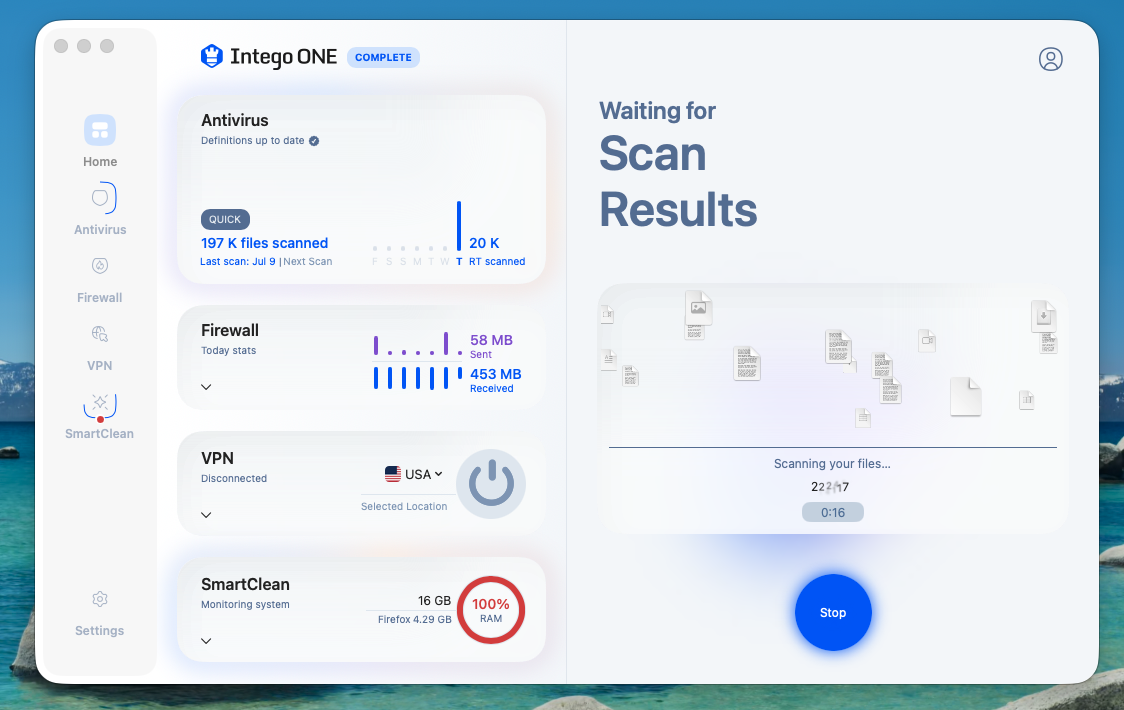
Task: Open the Settings gear icon
Action: 100,599
